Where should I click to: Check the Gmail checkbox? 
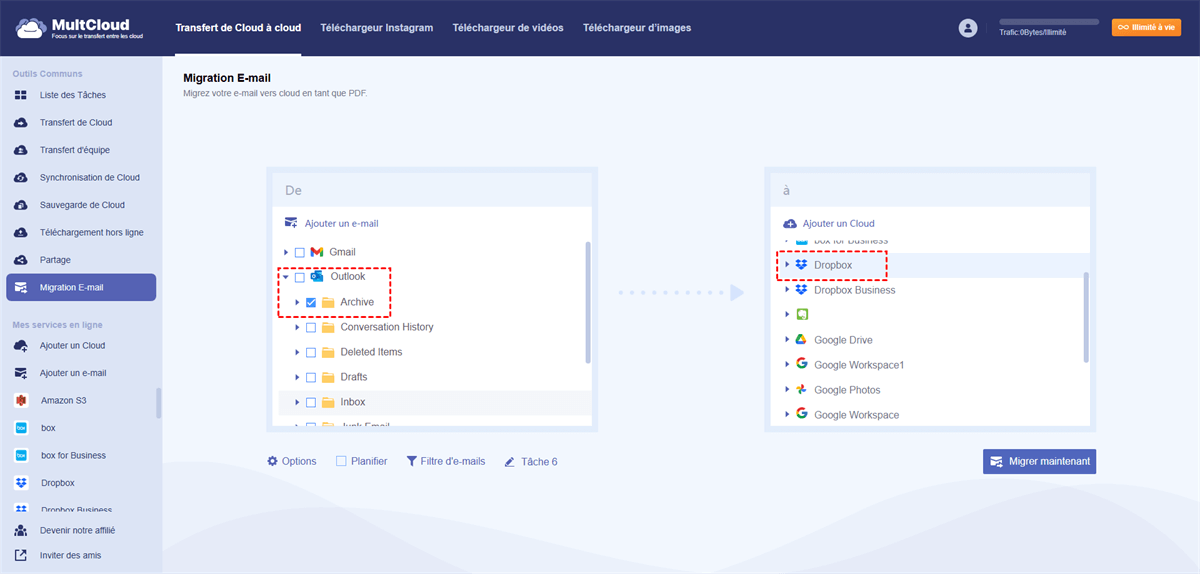point(300,252)
